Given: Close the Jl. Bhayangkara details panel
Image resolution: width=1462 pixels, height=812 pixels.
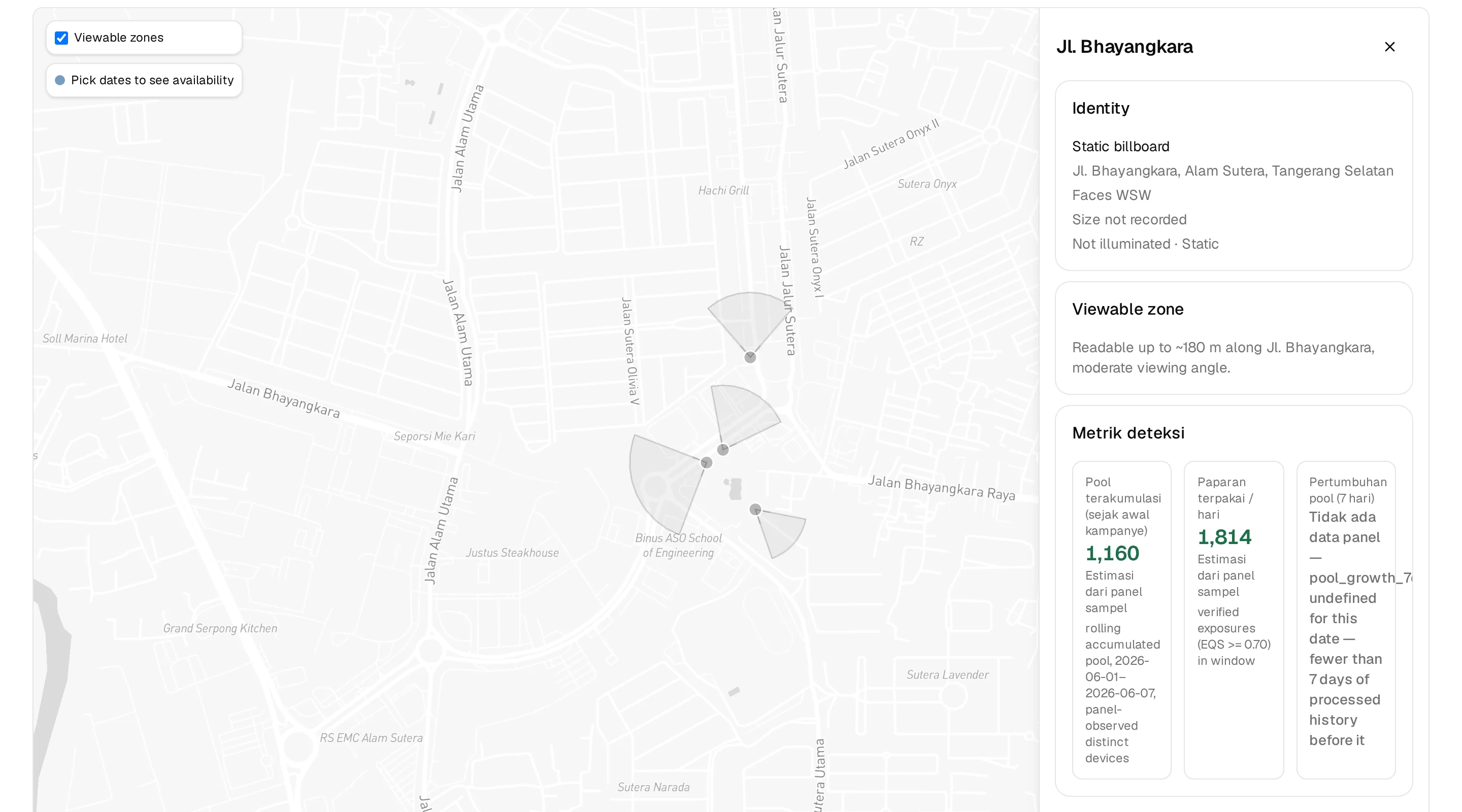Looking at the screenshot, I should (1389, 47).
